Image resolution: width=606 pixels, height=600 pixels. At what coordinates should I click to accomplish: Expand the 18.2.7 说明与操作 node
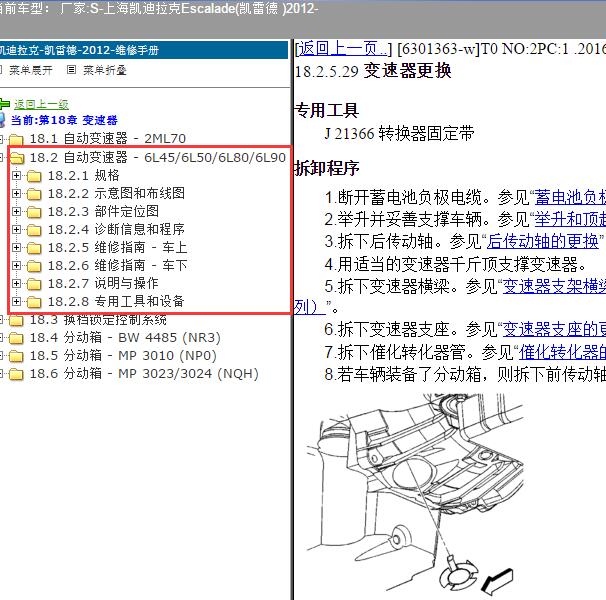click(x=16, y=283)
